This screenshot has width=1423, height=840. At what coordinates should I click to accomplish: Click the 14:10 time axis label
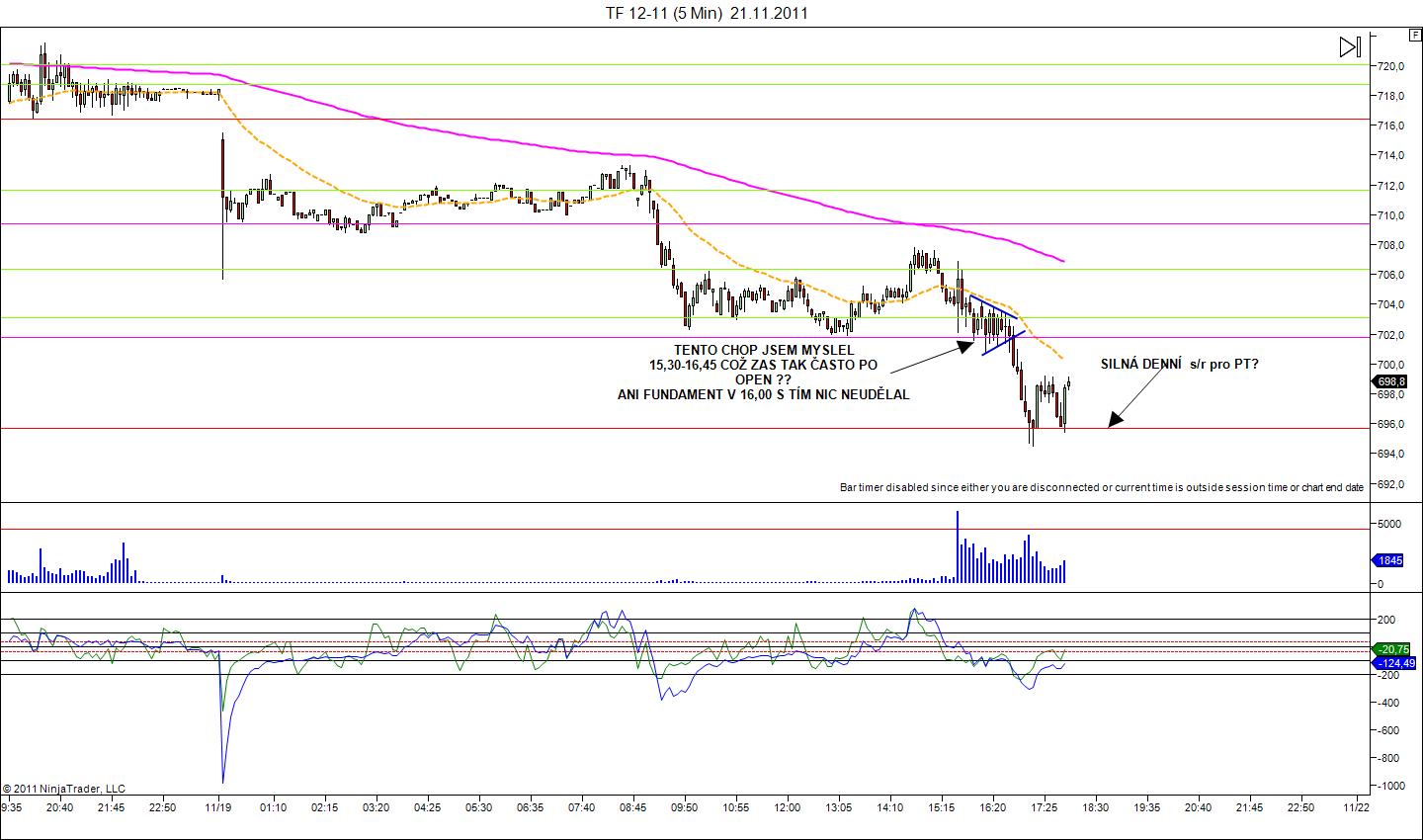pyautogui.click(x=890, y=807)
